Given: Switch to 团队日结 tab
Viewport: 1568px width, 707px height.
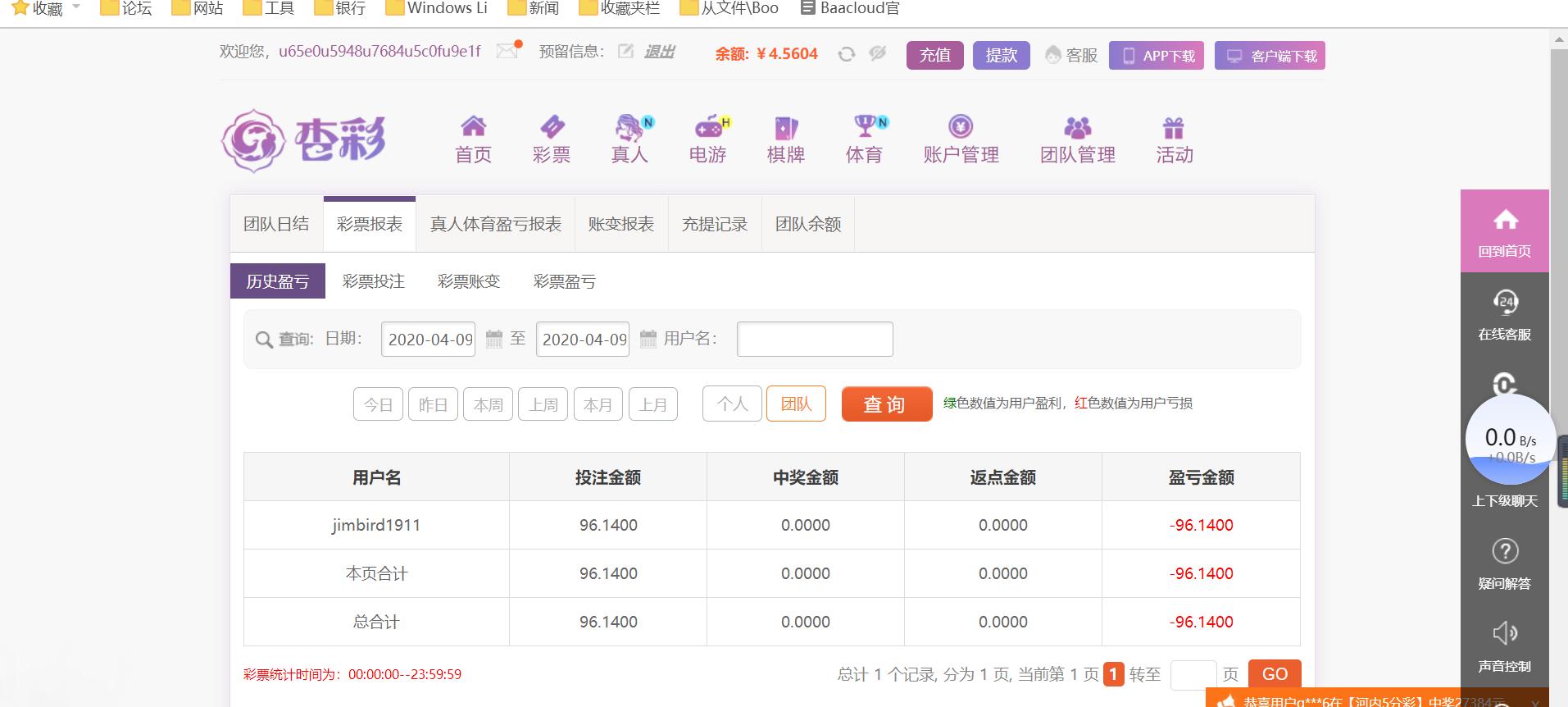Looking at the screenshot, I should [x=277, y=224].
